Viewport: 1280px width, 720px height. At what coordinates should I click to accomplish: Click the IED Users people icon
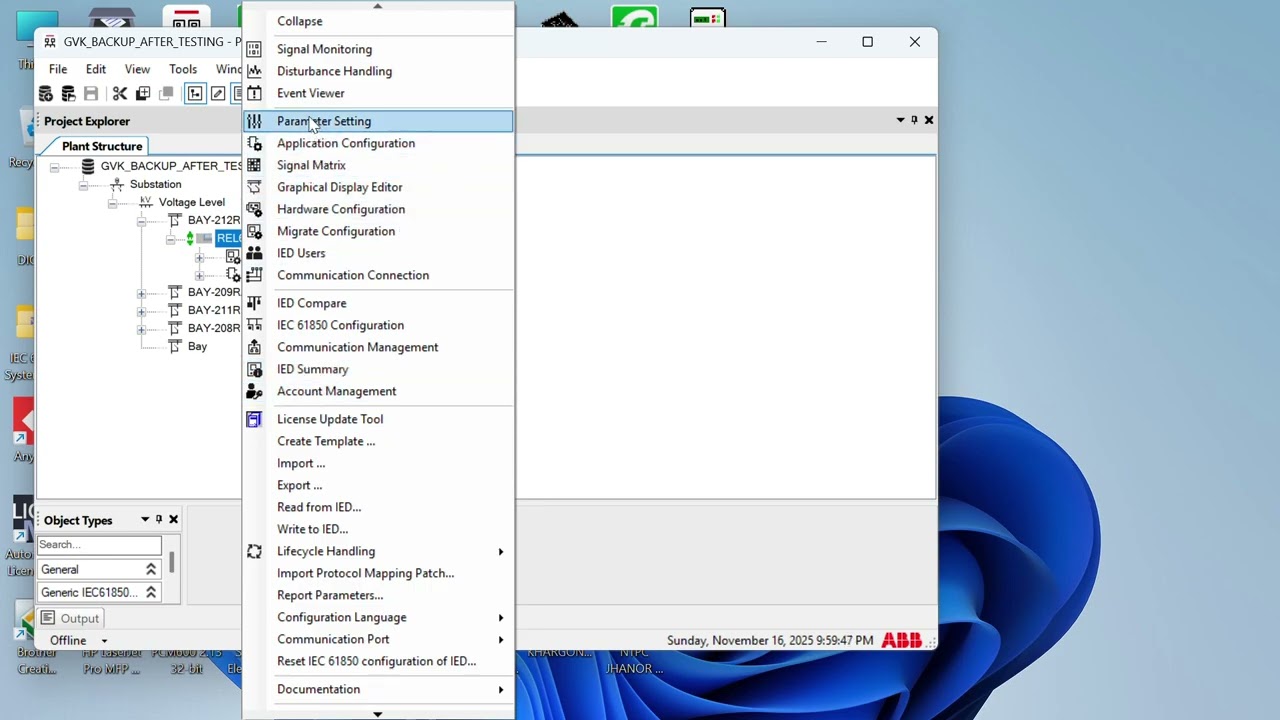[x=254, y=253]
